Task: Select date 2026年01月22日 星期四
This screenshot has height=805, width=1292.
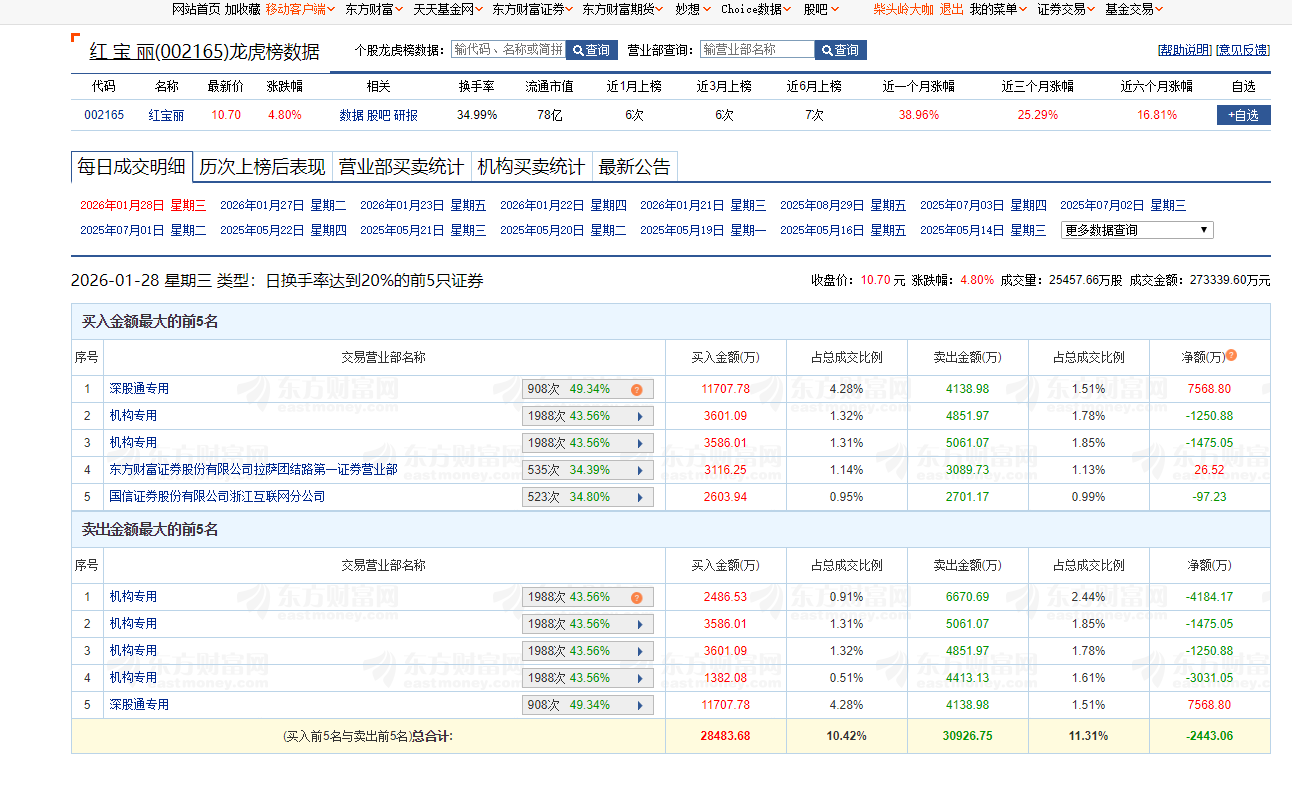Action: [x=563, y=206]
